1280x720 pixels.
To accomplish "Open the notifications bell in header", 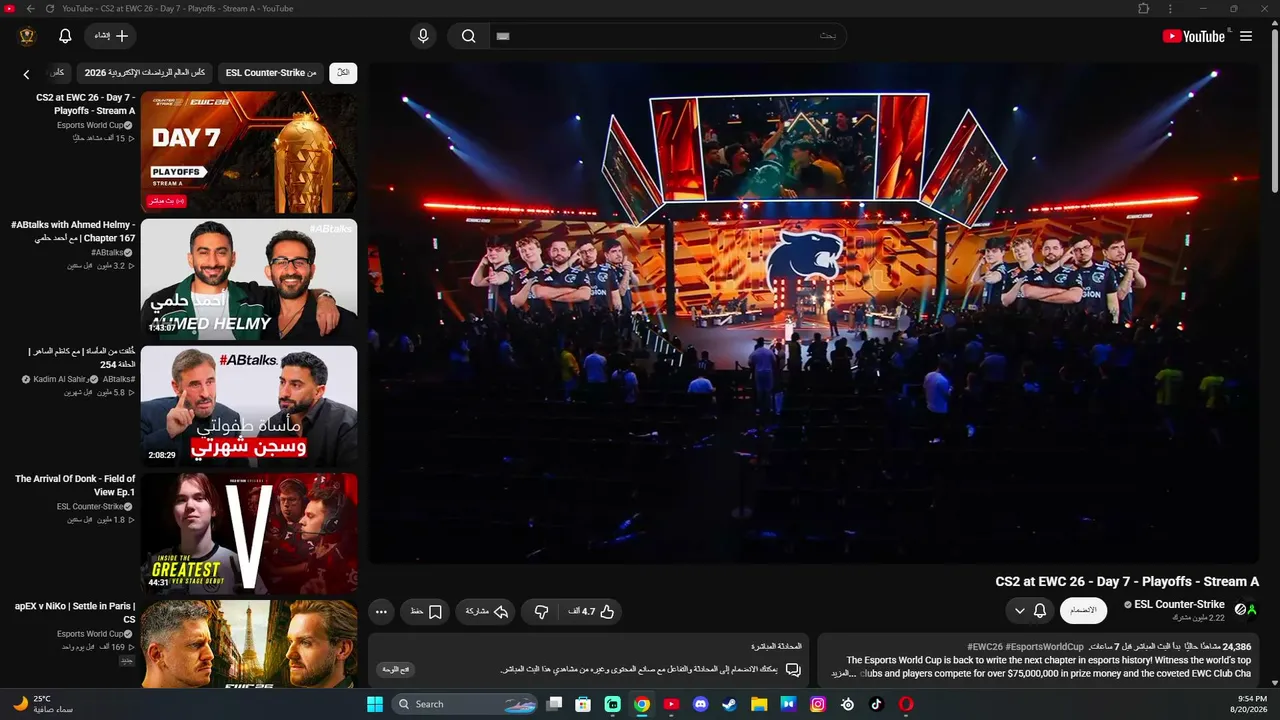I will 65,36.
